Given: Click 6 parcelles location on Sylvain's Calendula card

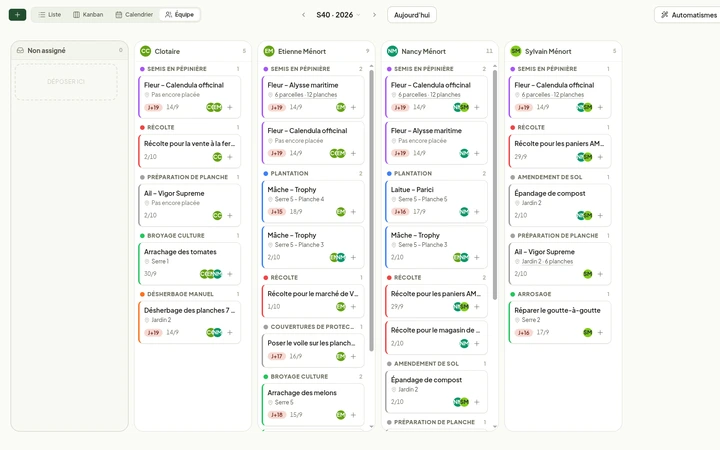Looking at the screenshot, I should coord(552,95).
